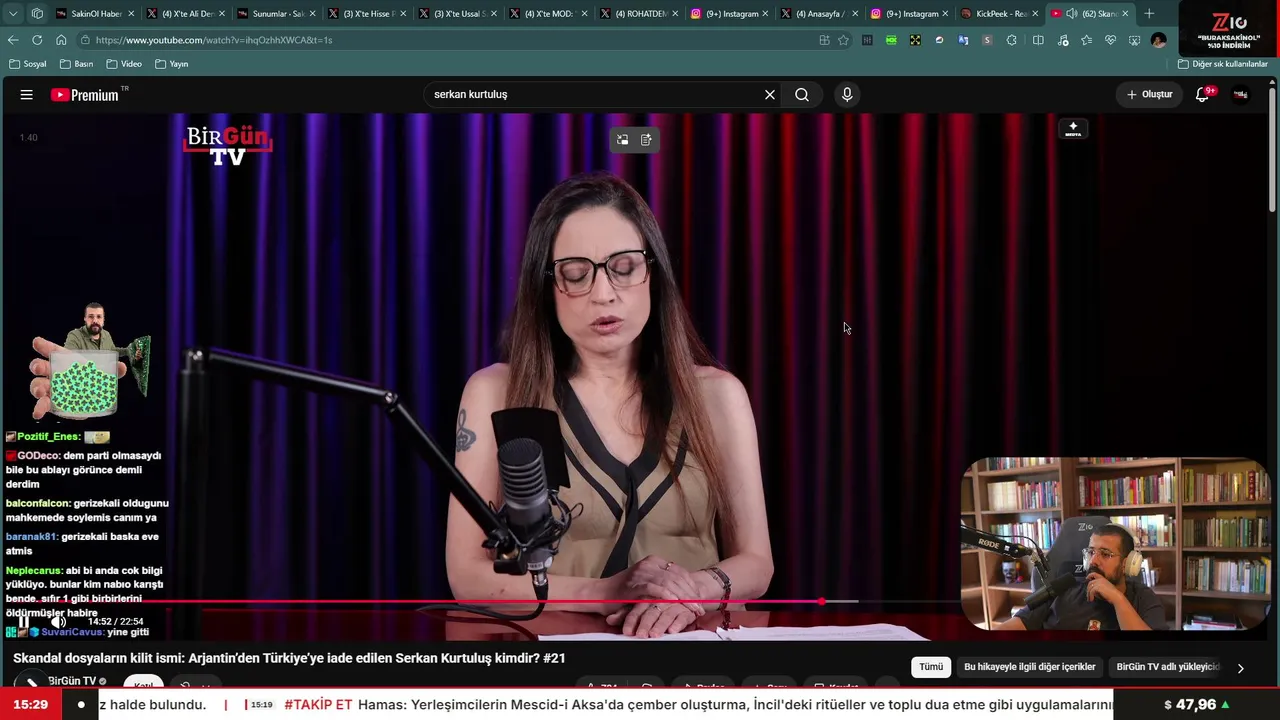
Task: Go back with the browser back arrow
Action: tap(13, 40)
